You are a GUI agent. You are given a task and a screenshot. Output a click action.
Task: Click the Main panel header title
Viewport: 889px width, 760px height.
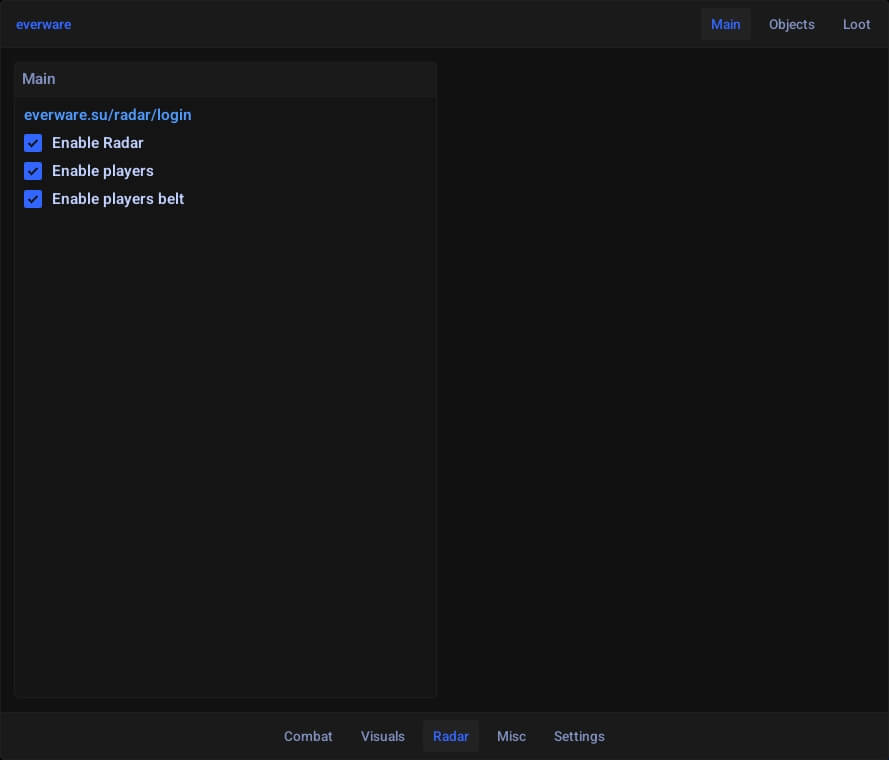click(39, 79)
